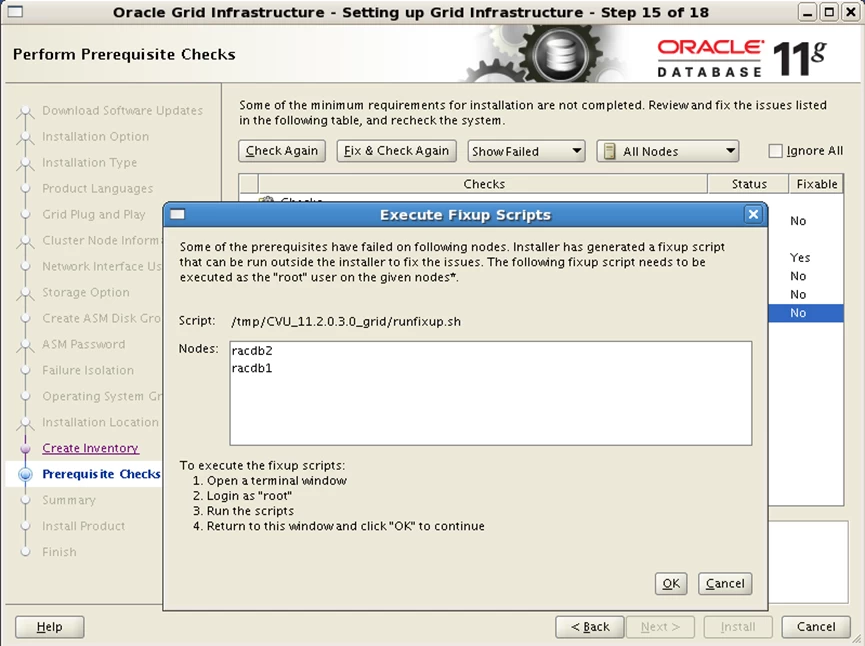Image resolution: width=865 pixels, height=646 pixels.
Task: Click the Yes value in Fixable column
Action: click(x=799, y=258)
